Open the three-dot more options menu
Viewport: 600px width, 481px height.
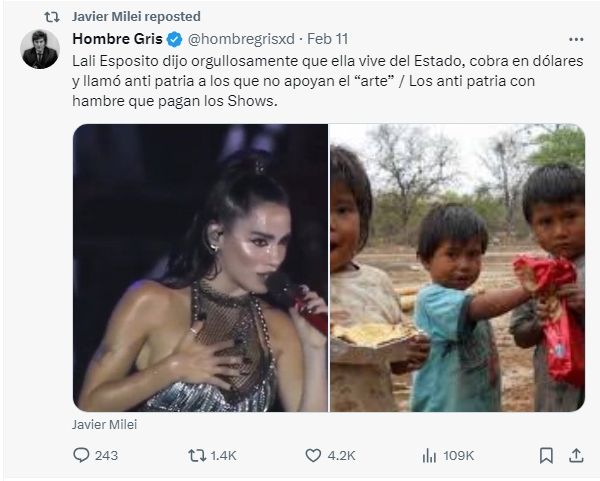(575, 40)
